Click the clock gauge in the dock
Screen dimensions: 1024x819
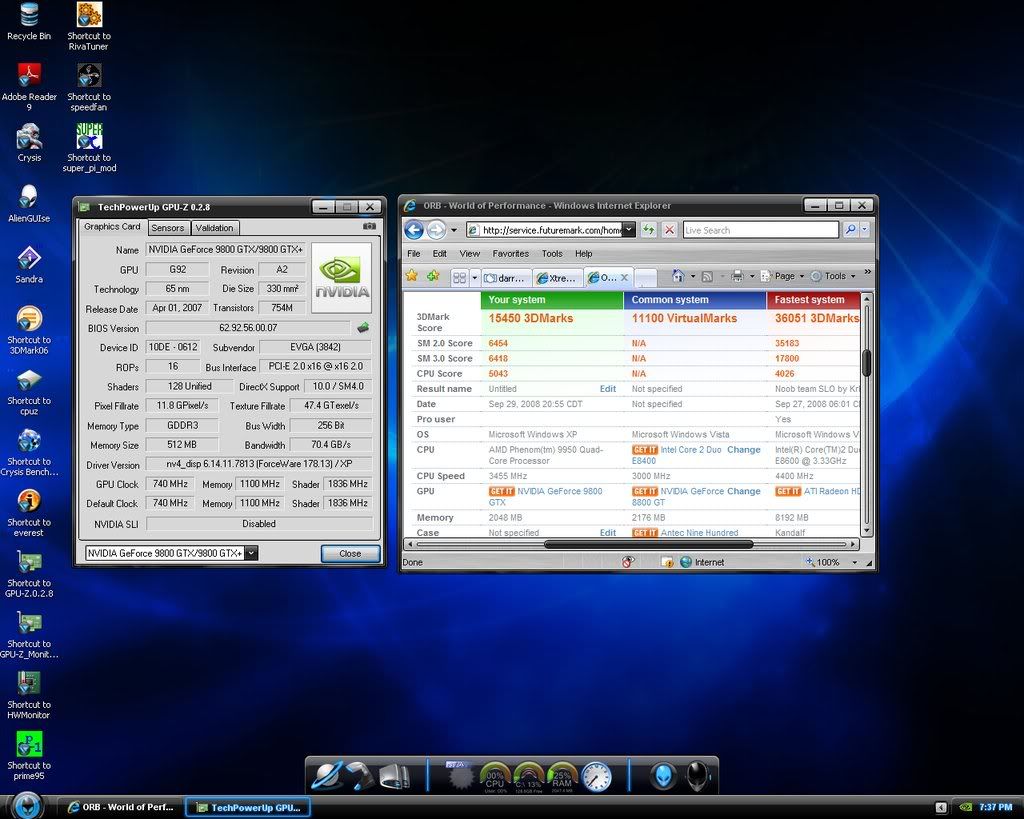(596, 777)
